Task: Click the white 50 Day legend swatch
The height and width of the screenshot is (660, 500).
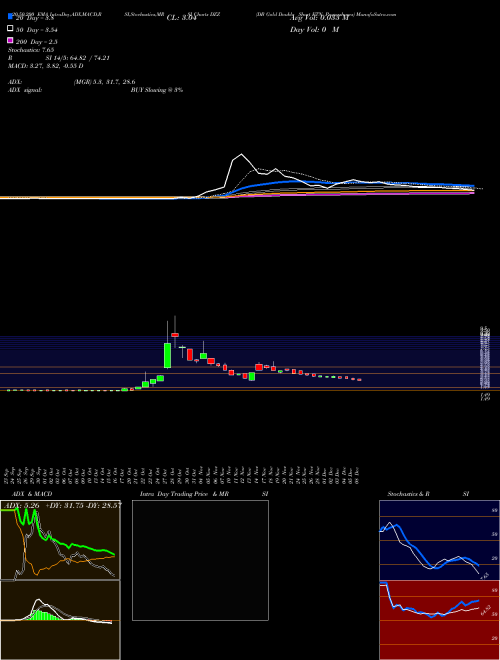Action: pyautogui.click(x=11, y=29)
